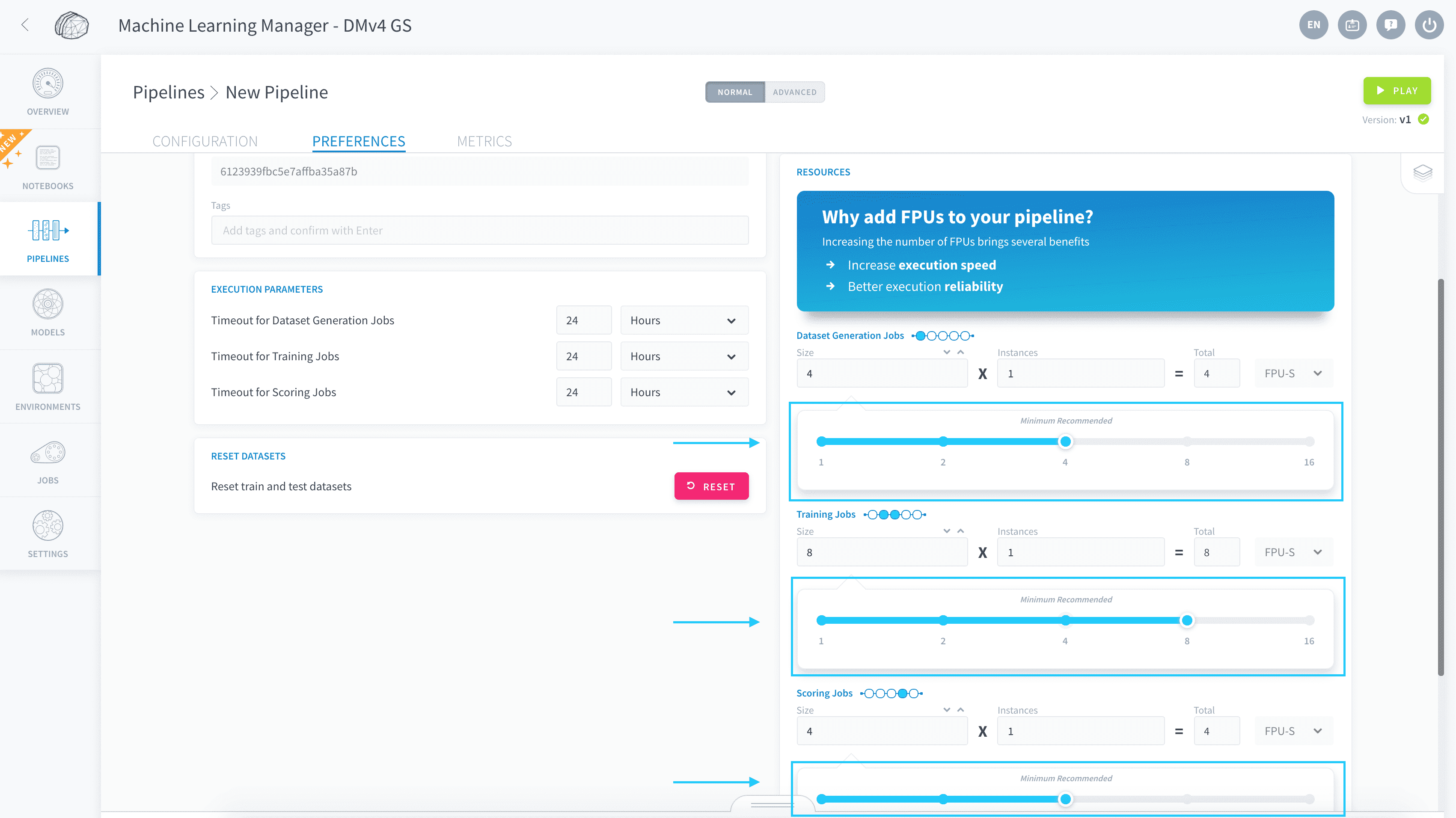Decrease Training Jobs size with down chevron
This screenshot has height=818, width=1456.
[947, 531]
